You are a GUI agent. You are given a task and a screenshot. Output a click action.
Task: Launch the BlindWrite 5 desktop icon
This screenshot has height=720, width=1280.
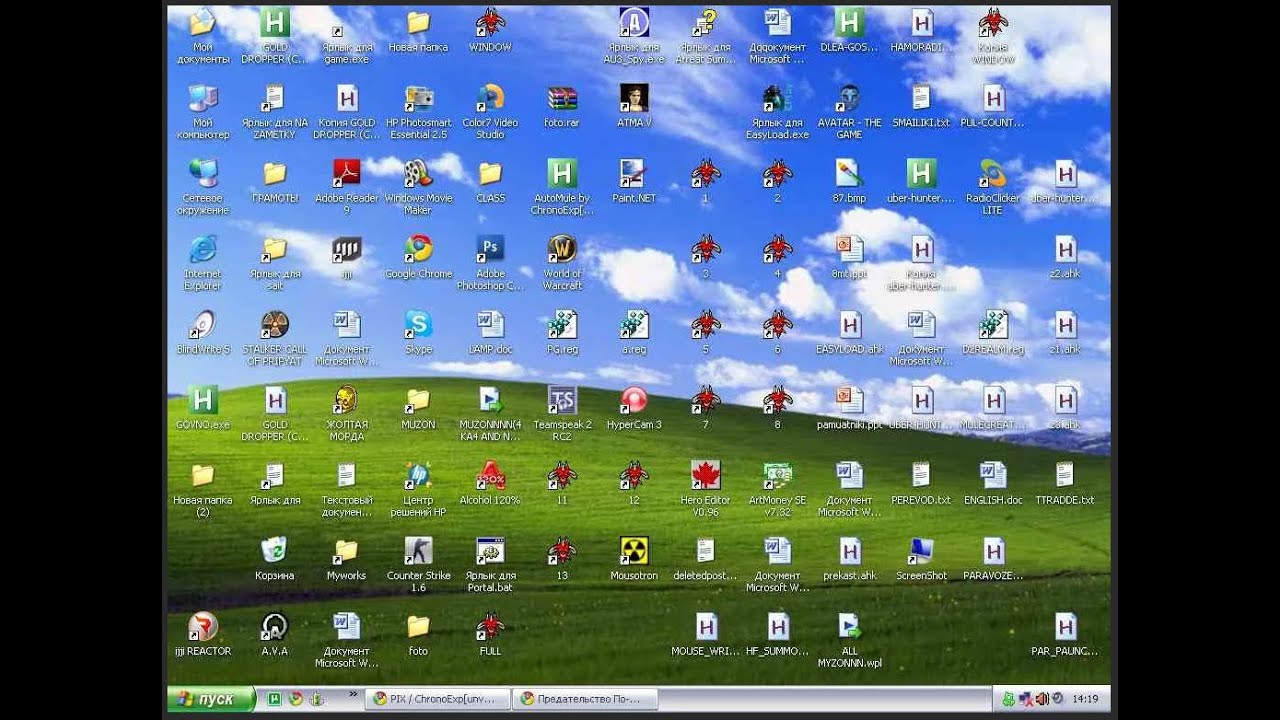(203, 333)
